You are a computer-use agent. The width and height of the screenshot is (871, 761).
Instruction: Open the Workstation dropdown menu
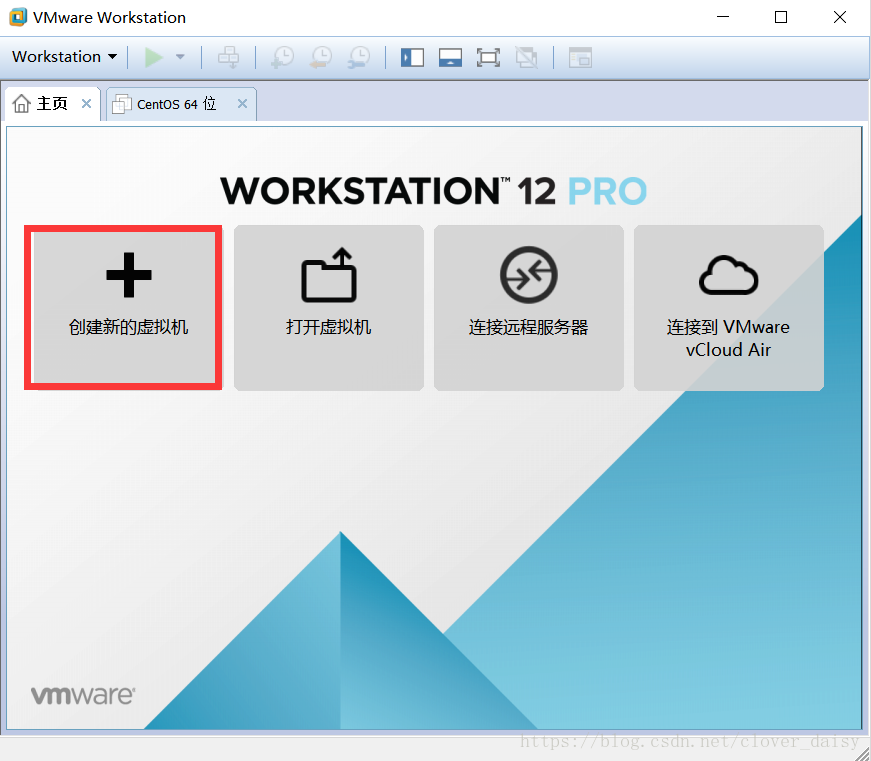point(64,57)
